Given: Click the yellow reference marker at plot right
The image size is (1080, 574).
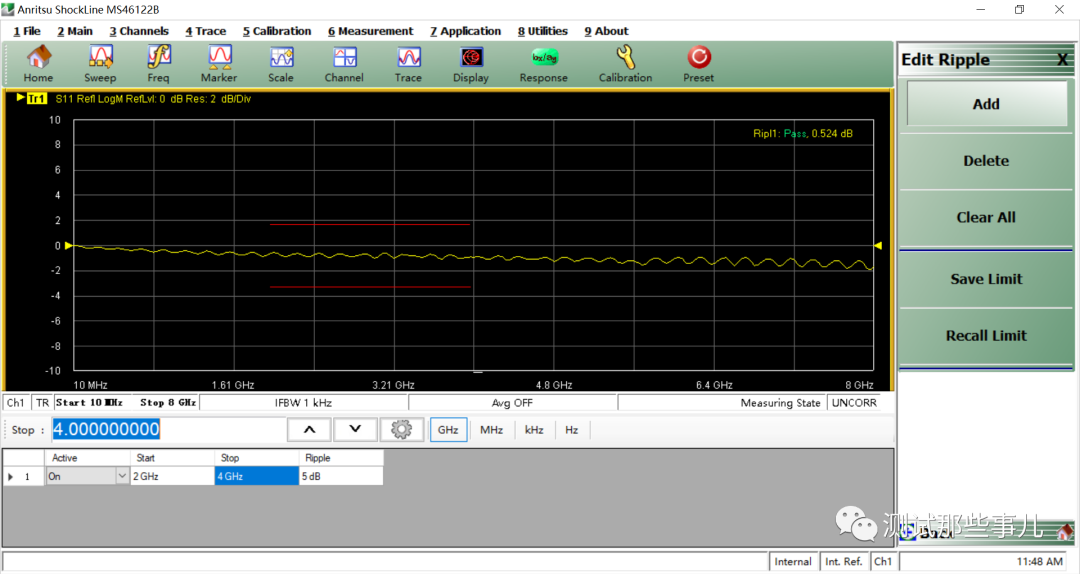Looking at the screenshot, I should (x=878, y=245).
